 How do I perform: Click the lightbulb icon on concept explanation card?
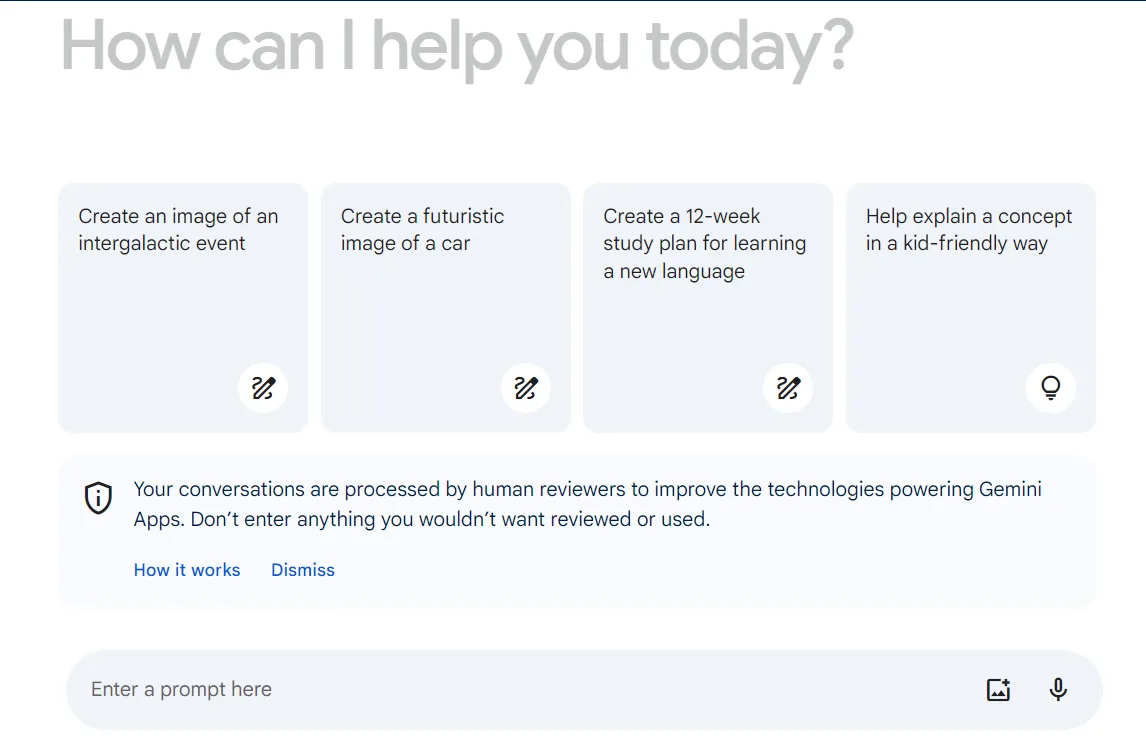coord(1051,388)
